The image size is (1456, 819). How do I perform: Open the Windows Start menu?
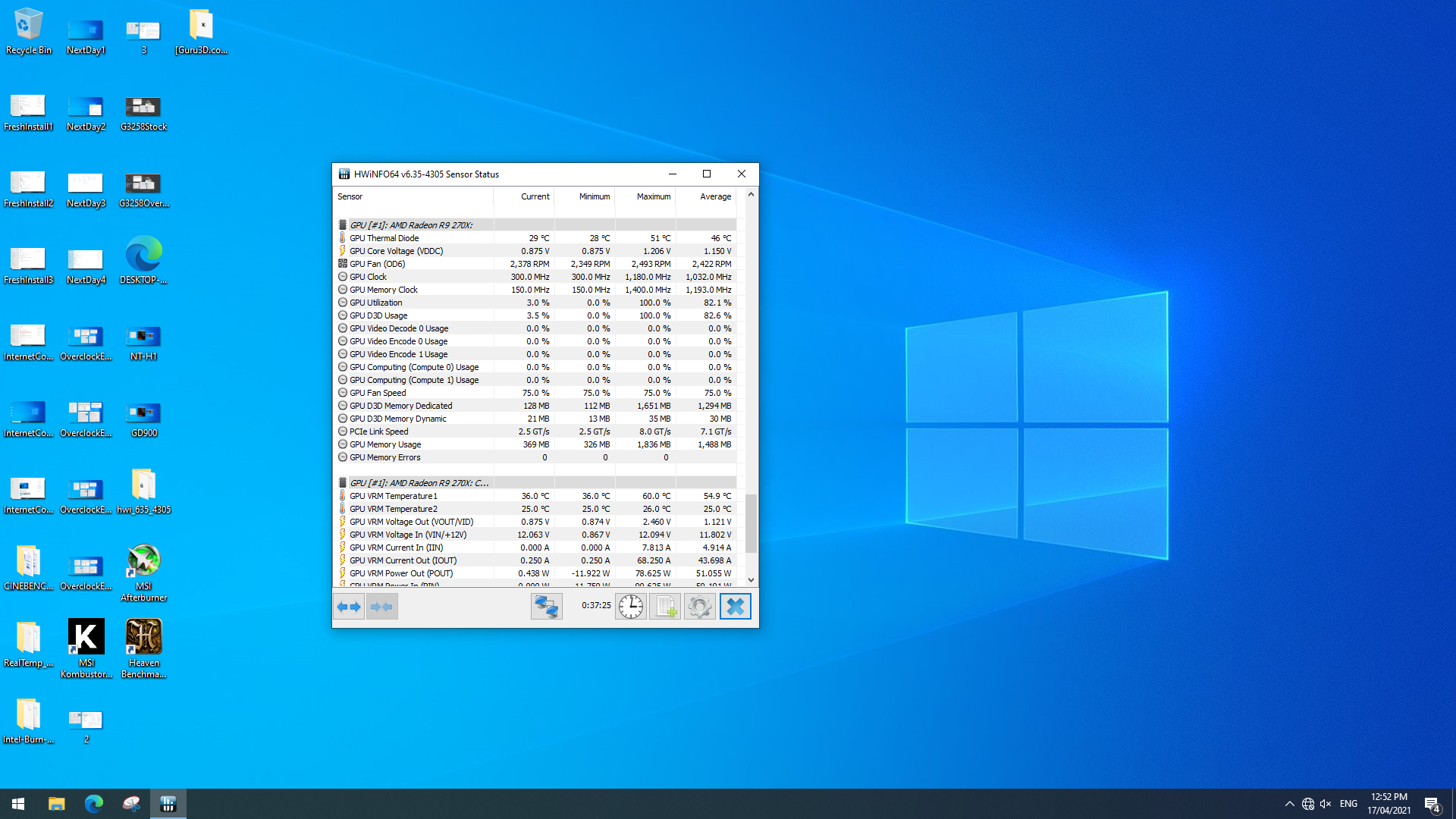pyautogui.click(x=18, y=804)
